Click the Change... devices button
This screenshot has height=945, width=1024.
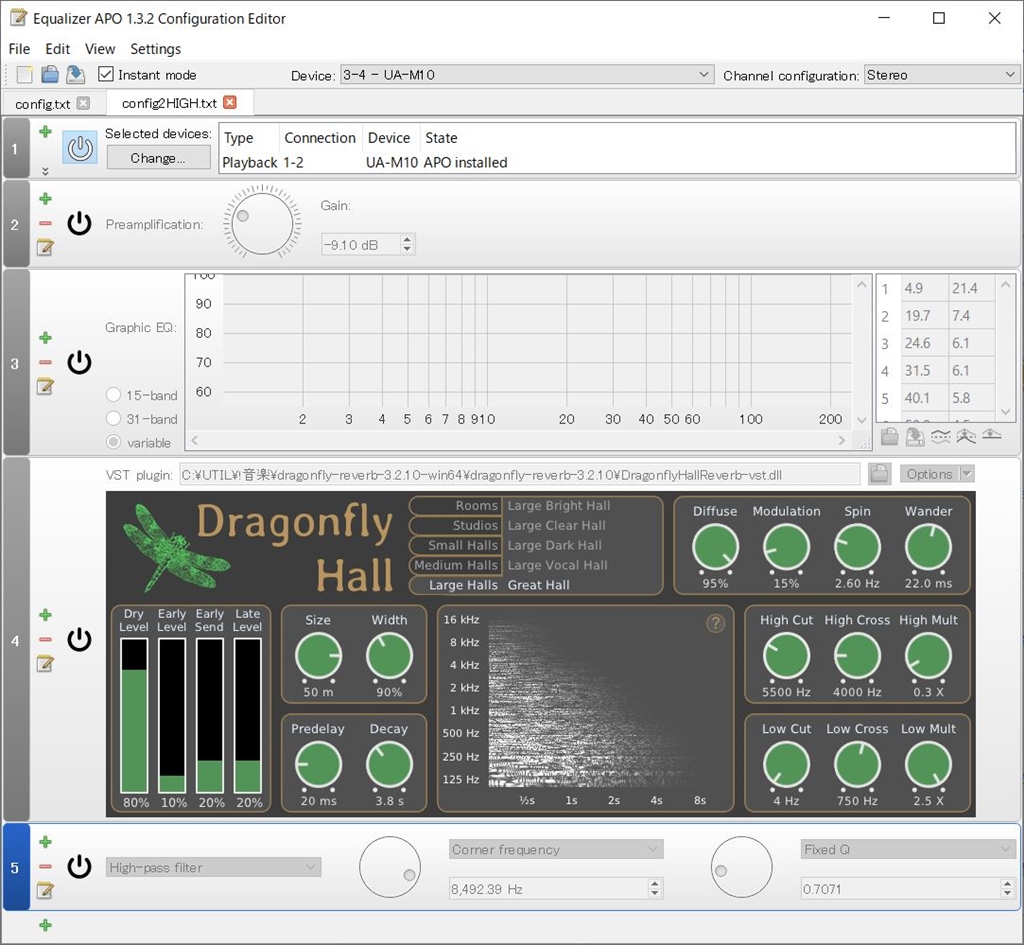pyautogui.click(x=158, y=157)
